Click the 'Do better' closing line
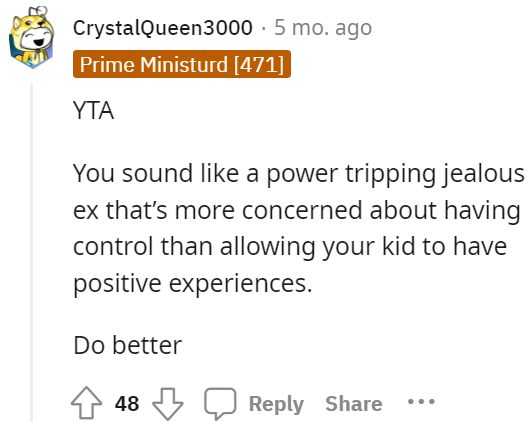The image size is (531, 422). (x=128, y=345)
